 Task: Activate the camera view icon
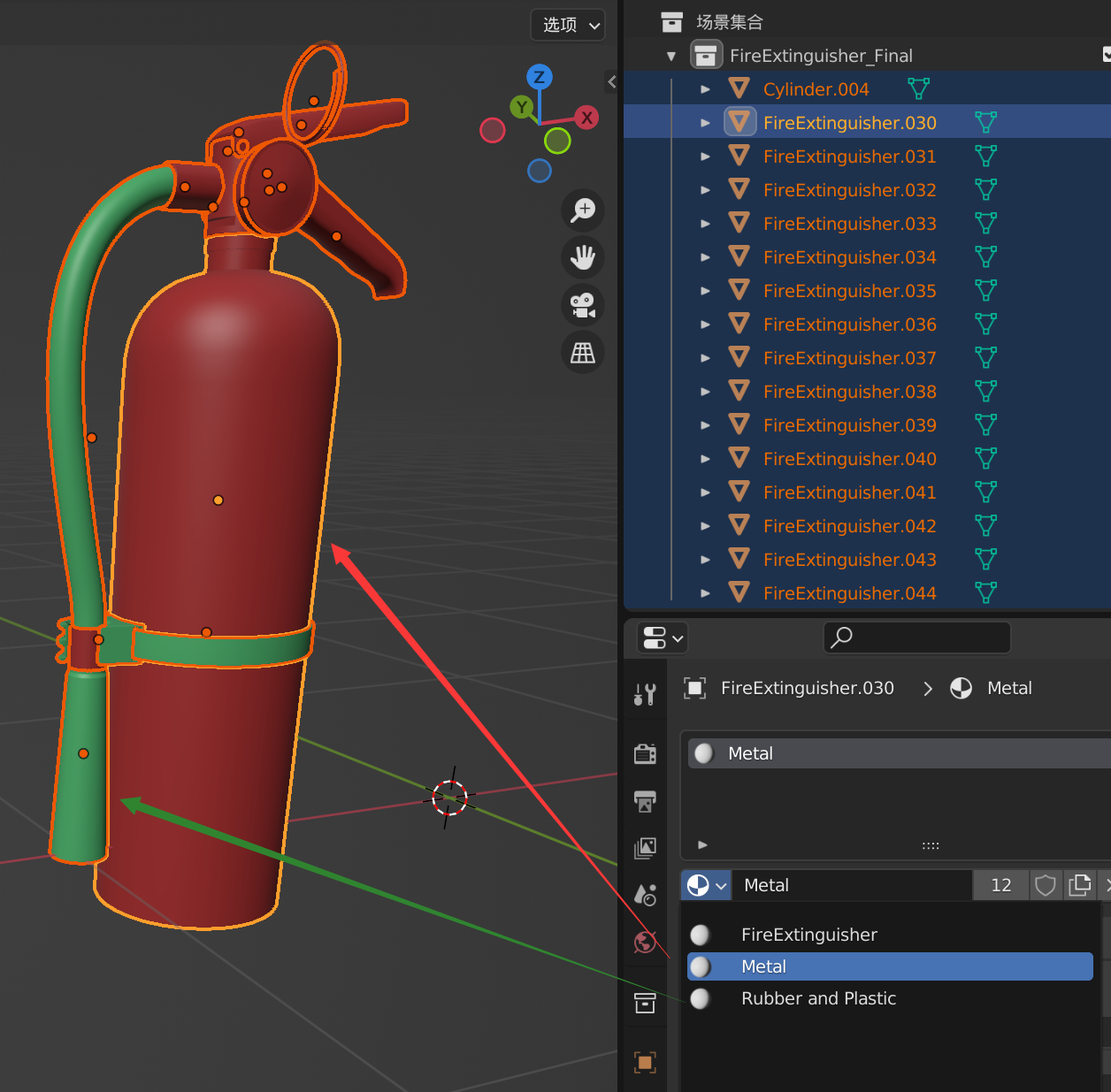pyautogui.click(x=582, y=305)
